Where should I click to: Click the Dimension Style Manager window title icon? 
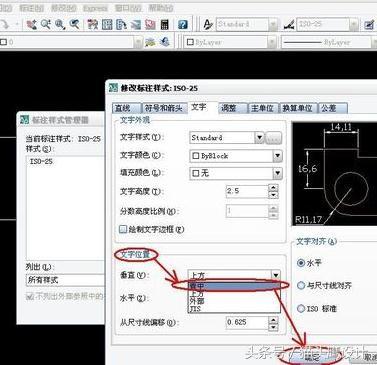pyautogui.click(x=25, y=119)
